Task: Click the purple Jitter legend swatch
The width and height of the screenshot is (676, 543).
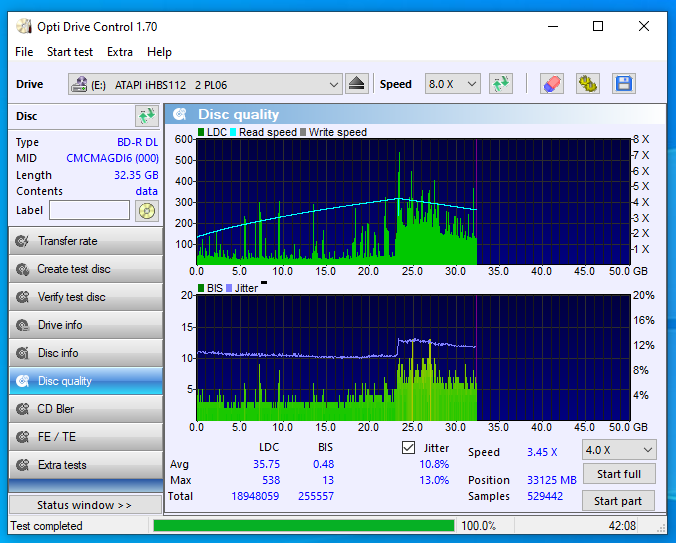Action: (229, 288)
